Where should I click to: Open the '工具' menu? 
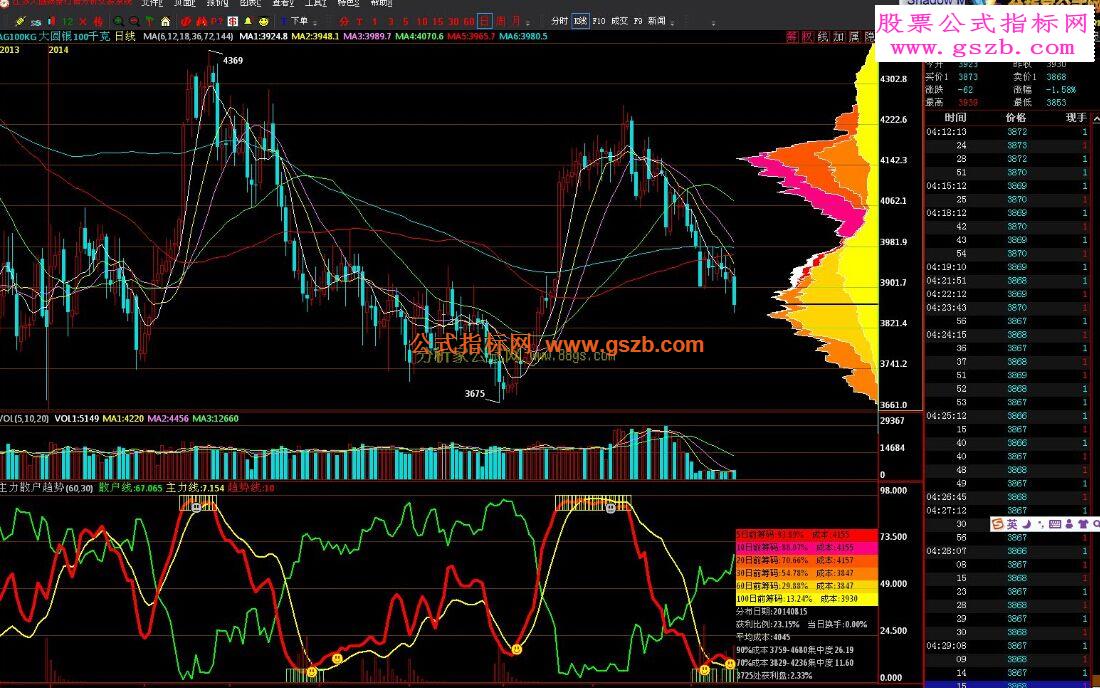pyautogui.click(x=316, y=3)
